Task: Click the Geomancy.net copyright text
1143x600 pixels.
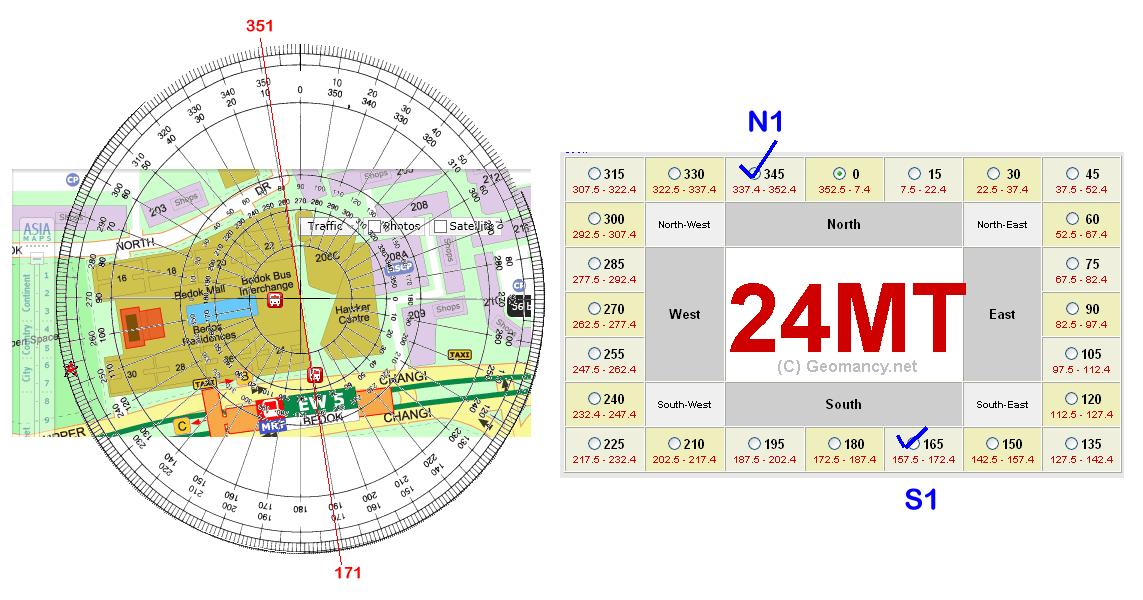Action: point(846,367)
